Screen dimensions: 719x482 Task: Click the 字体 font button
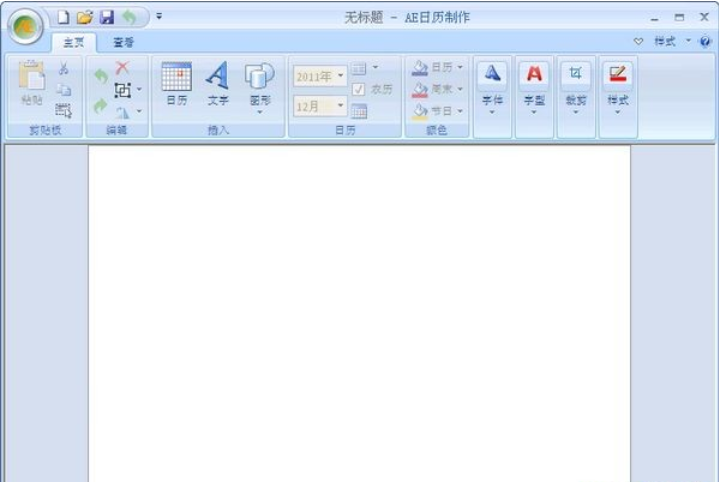492,88
